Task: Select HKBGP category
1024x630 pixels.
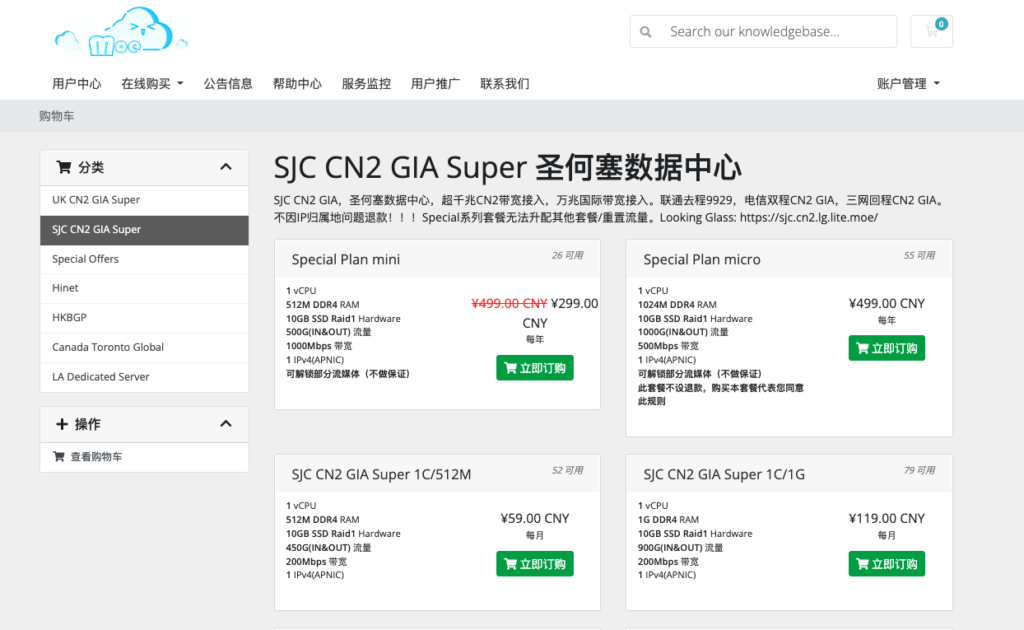Action: (144, 318)
